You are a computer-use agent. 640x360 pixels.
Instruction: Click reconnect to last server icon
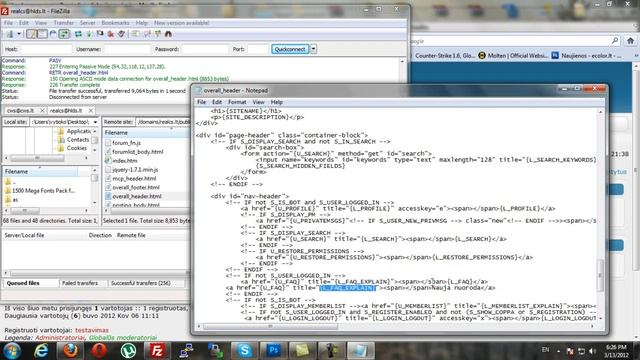tap(121, 34)
